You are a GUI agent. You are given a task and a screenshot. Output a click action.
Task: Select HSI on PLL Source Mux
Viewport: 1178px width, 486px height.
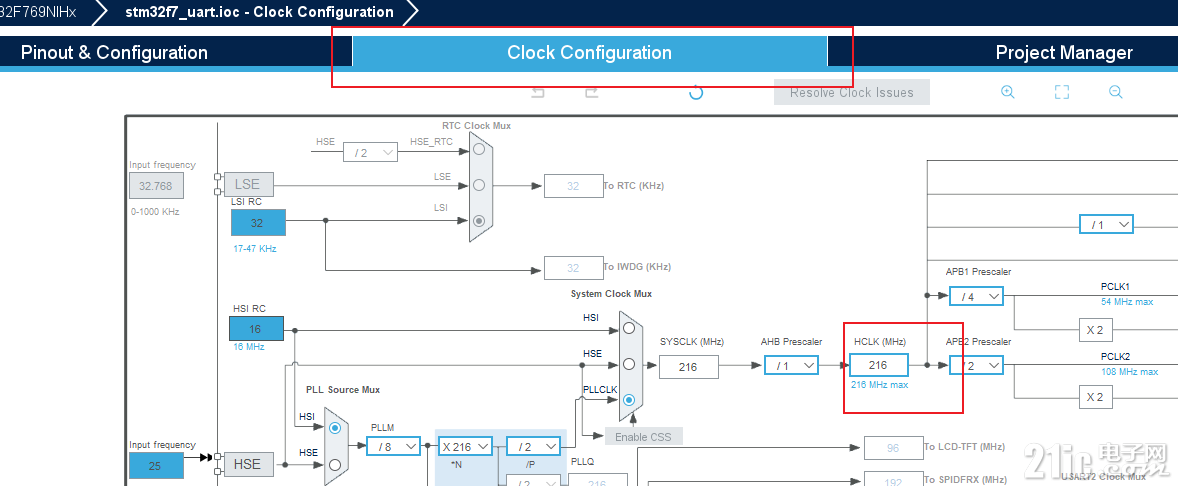click(335, 427)
